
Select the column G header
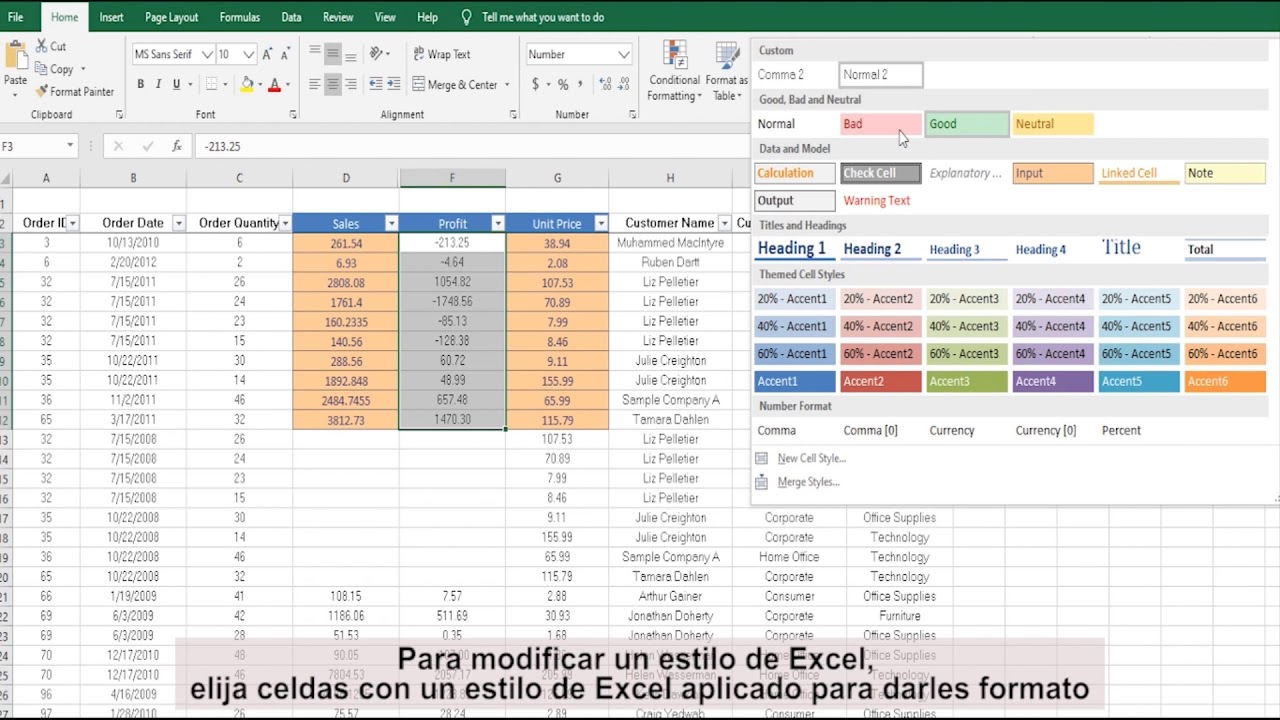[557, 178]
